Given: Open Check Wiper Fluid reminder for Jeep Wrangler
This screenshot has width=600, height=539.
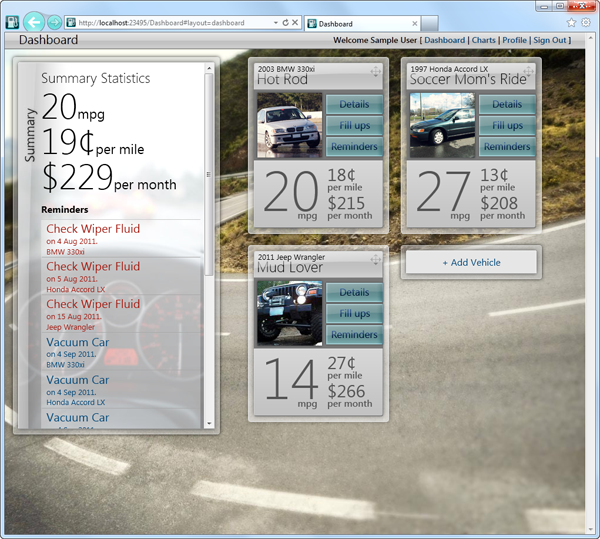Looking at the screenshot, I should (121, 314).
